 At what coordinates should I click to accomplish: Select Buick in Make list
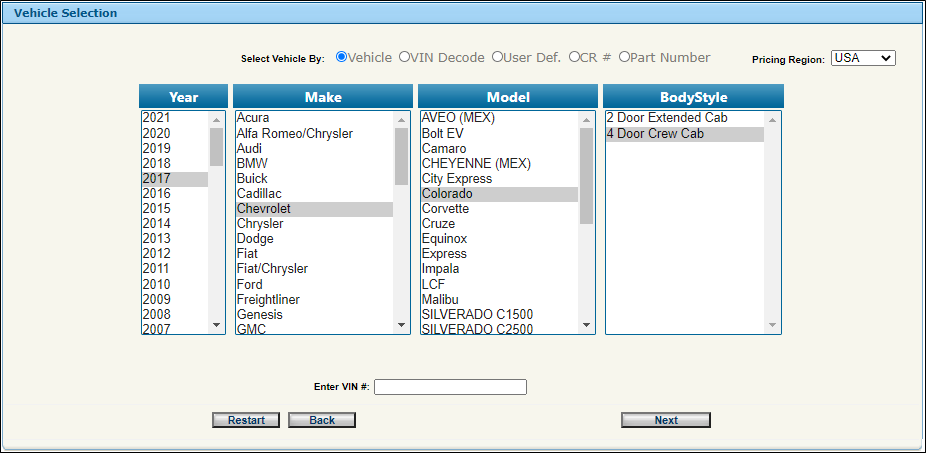[x=314, y=178]
